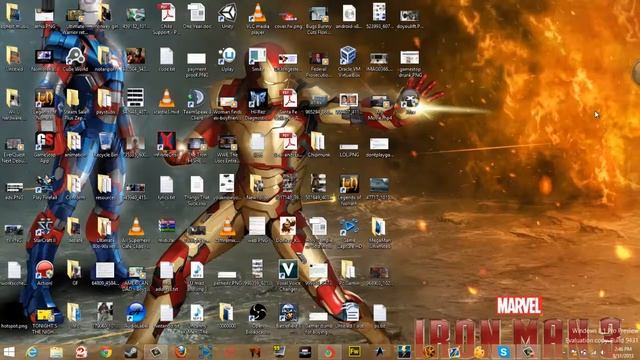Open the Recycle Bin

(x=105, y=144)
